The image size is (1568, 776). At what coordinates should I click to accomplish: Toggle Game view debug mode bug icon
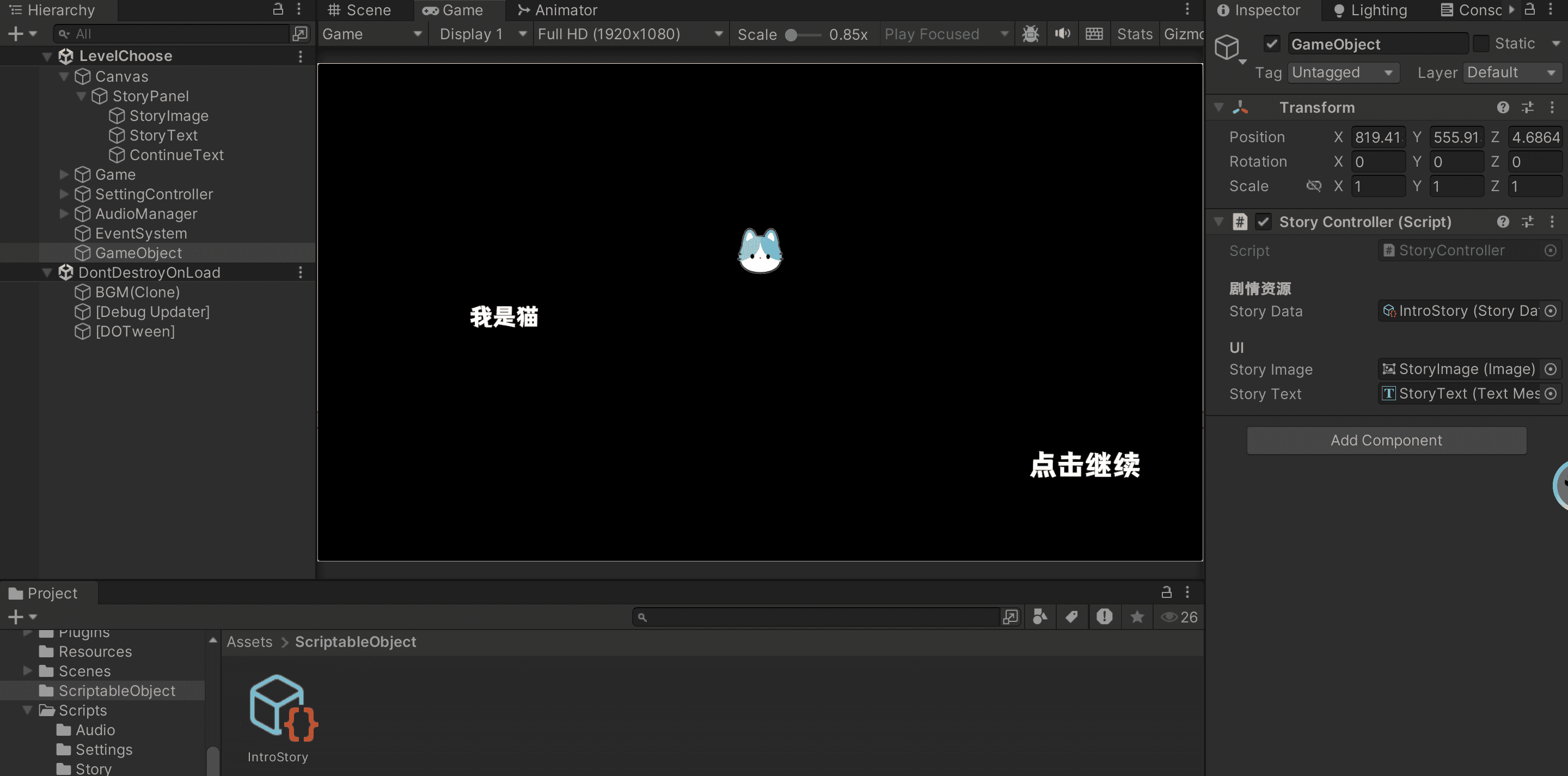tap(1031, 34)
